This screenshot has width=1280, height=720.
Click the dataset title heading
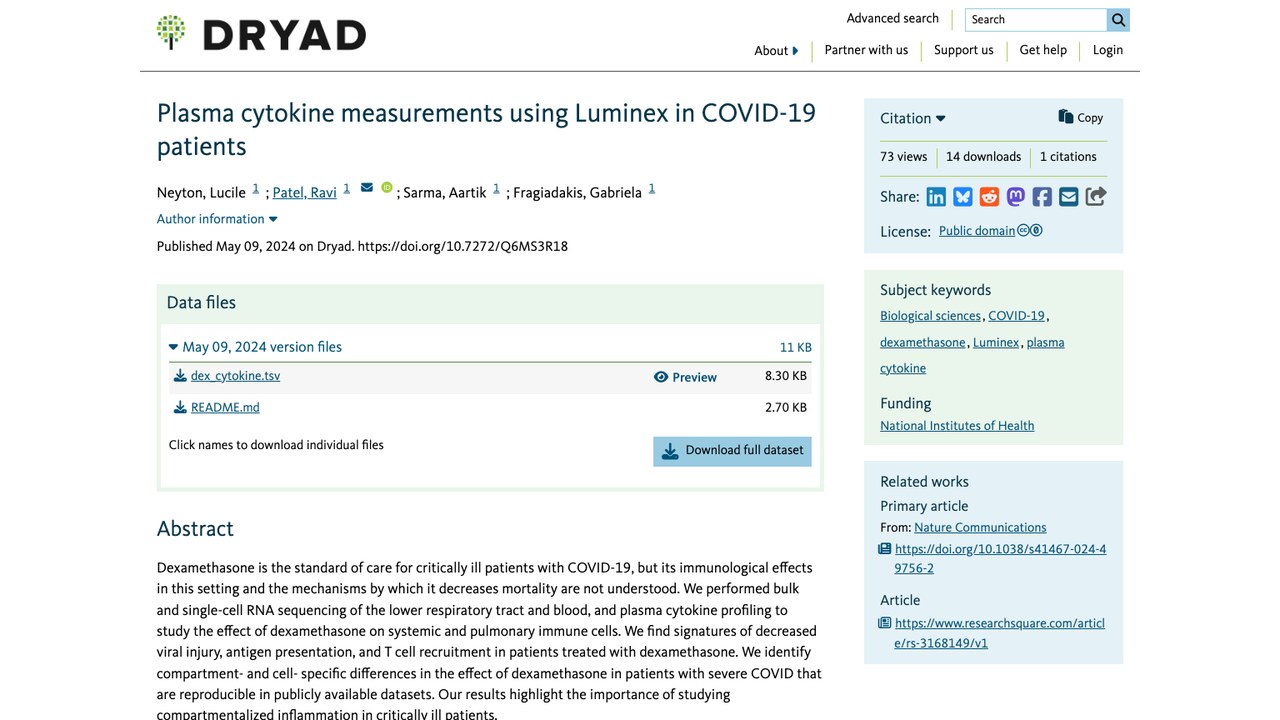[486, 129]
